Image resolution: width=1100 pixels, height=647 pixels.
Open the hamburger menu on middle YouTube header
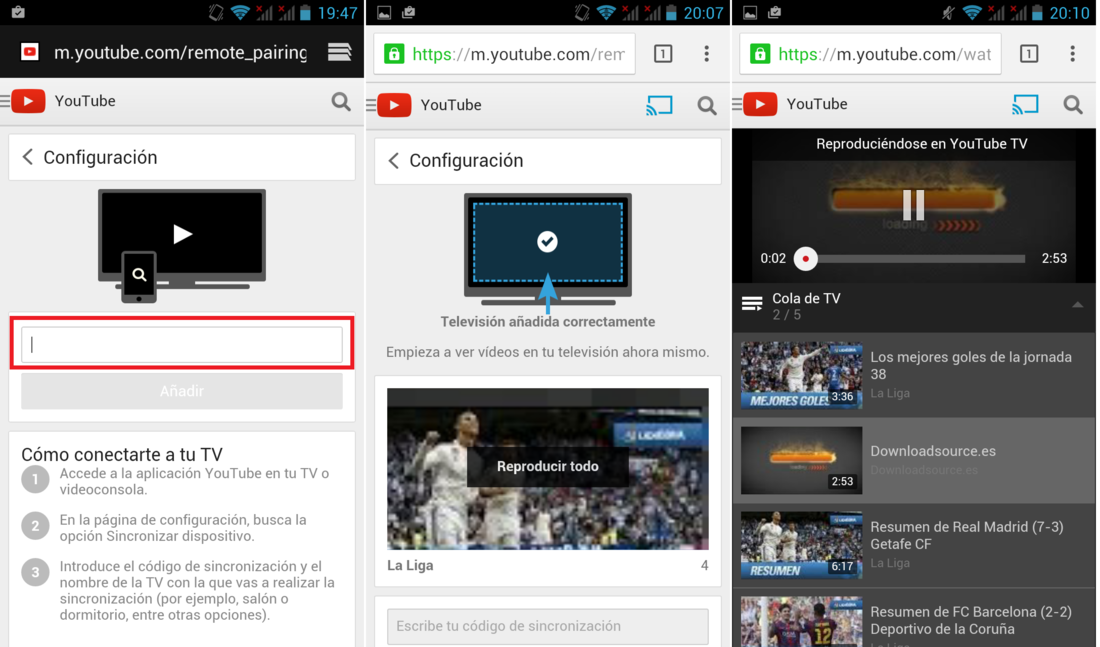(x=371, y=105)
